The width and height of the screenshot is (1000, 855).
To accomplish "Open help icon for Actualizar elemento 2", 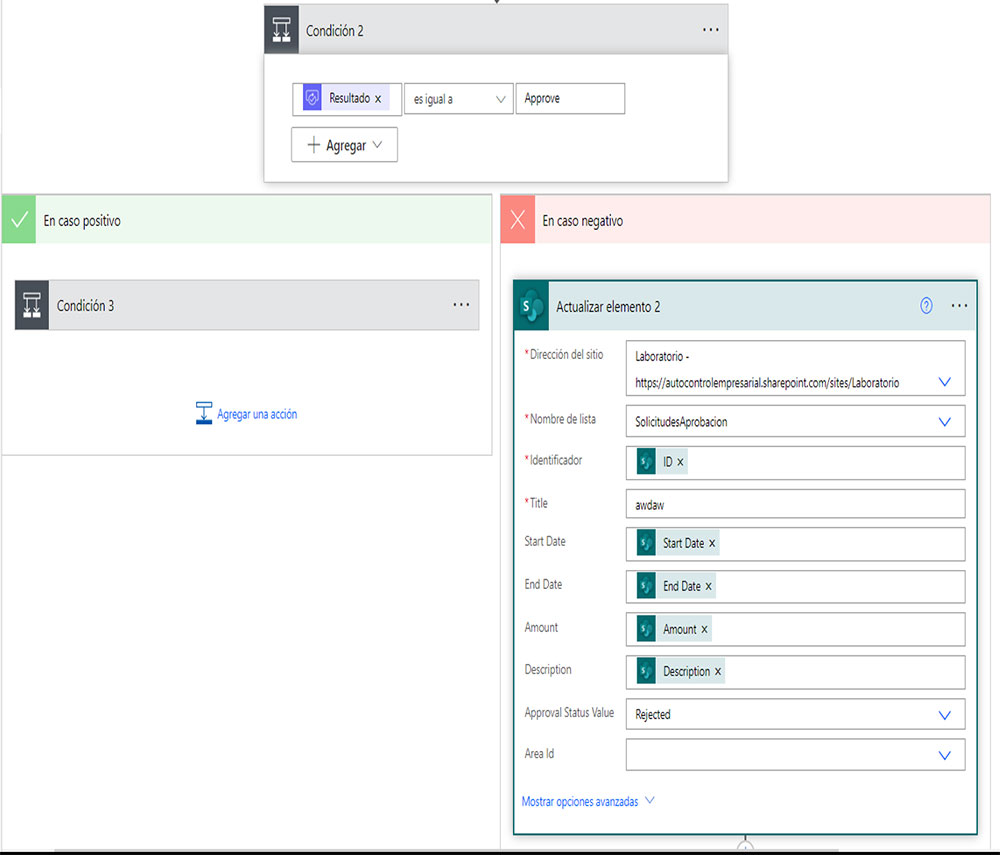I will point(926,306).
